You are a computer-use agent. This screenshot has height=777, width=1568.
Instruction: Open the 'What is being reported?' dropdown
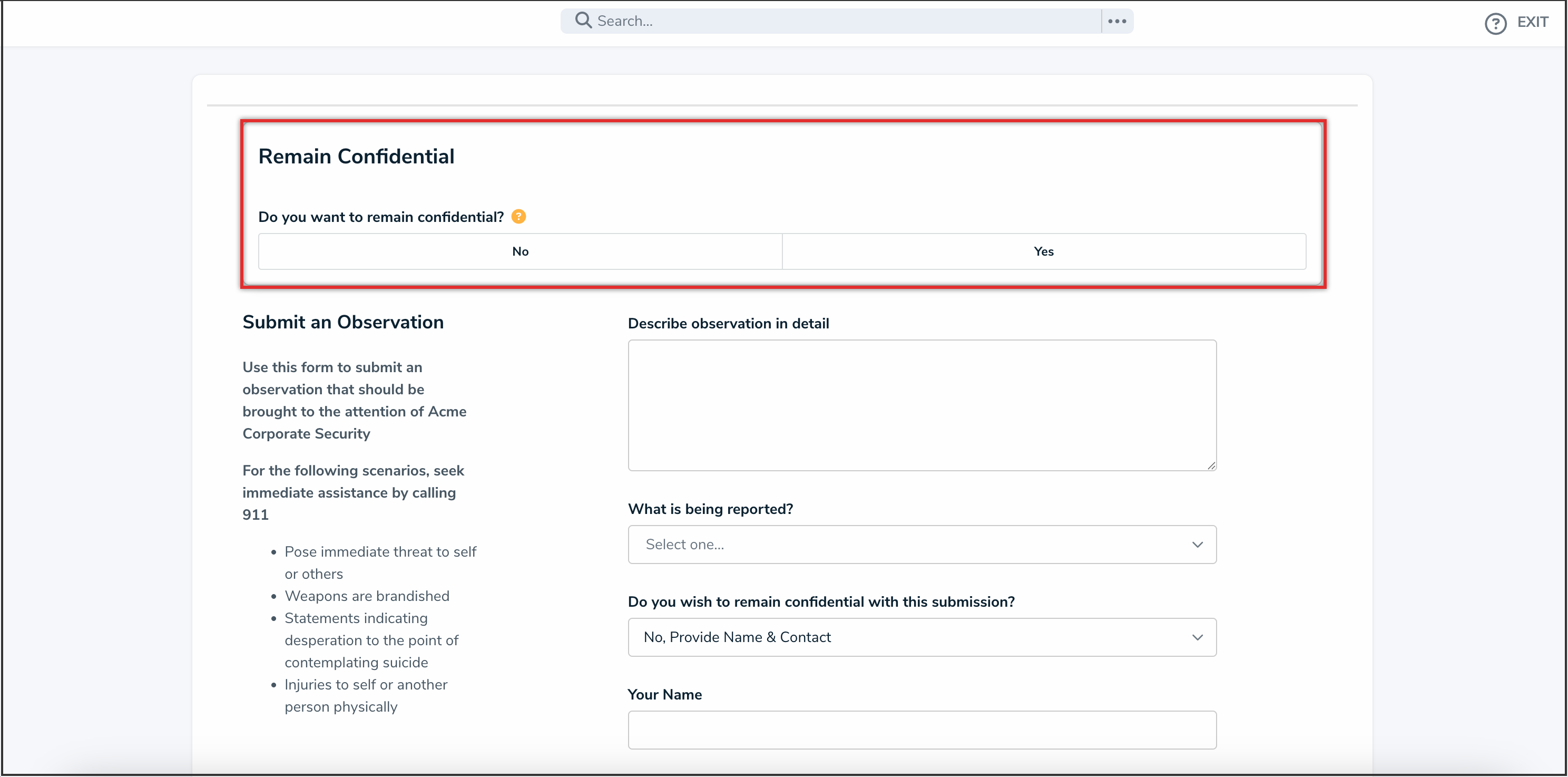coord(921,545)
